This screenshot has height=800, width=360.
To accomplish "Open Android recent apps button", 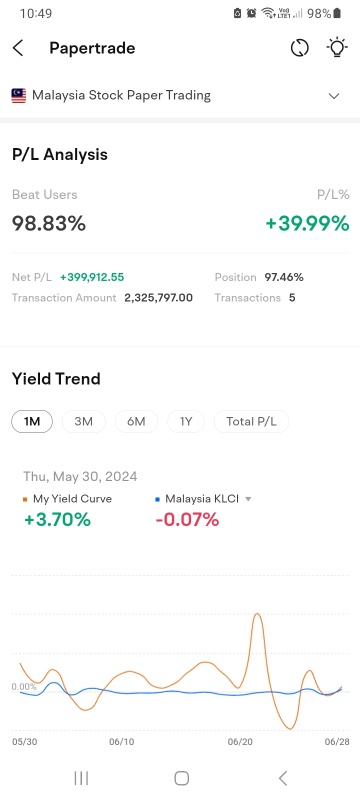I will [81, 778].
